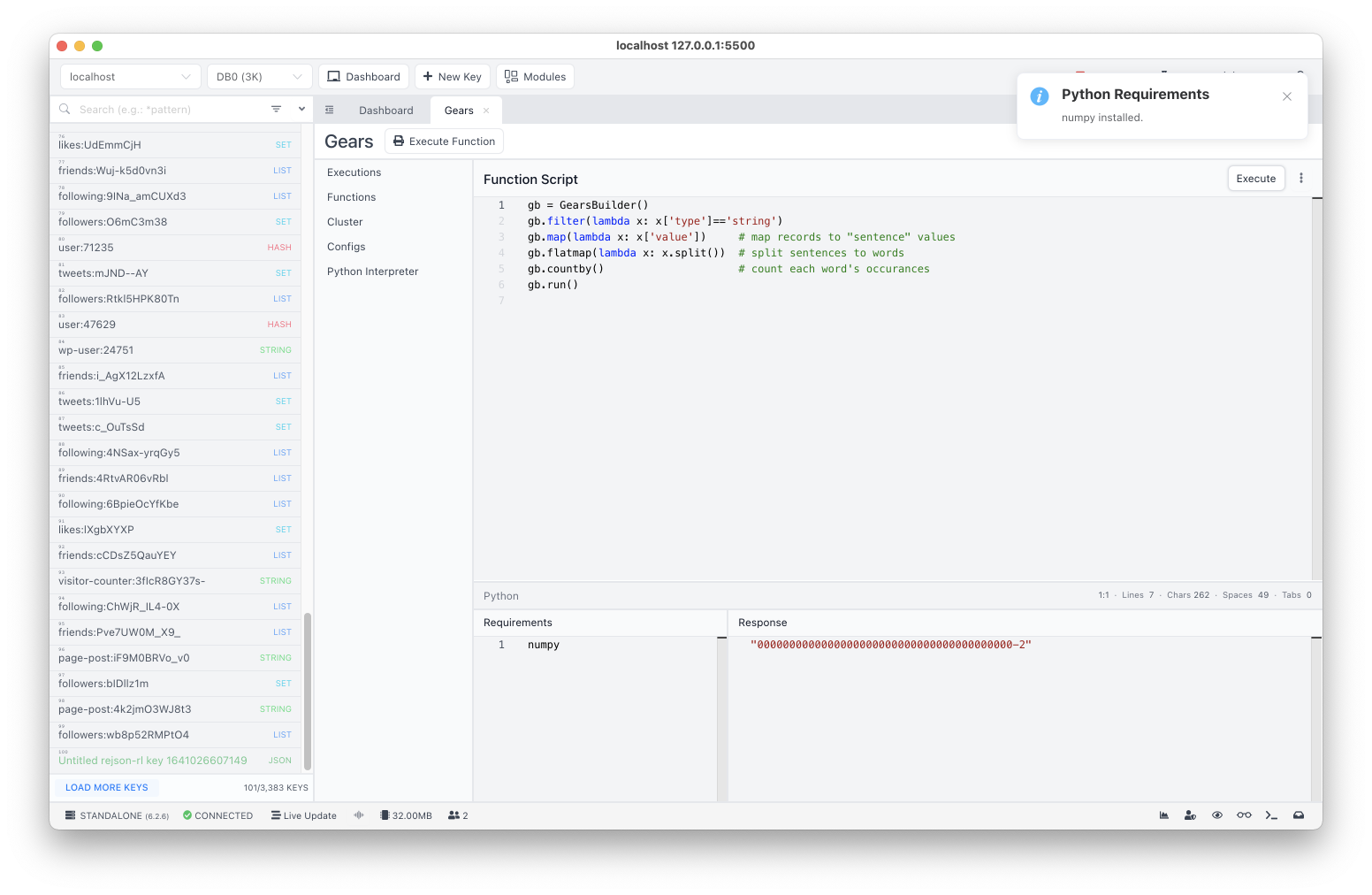Image resolution: width=1372 pixels, height=895 pixels.
Task: Expand the search options chevron
Action: point(301,110)
